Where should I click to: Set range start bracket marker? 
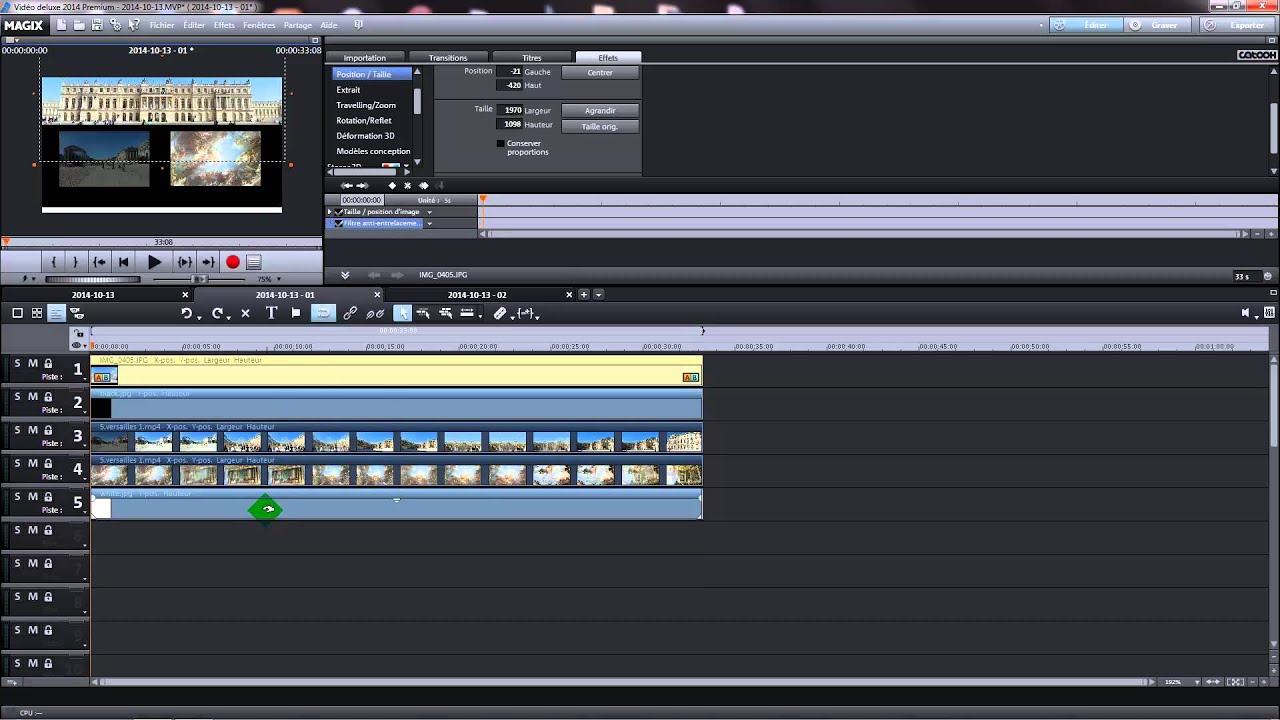(54, 262)
